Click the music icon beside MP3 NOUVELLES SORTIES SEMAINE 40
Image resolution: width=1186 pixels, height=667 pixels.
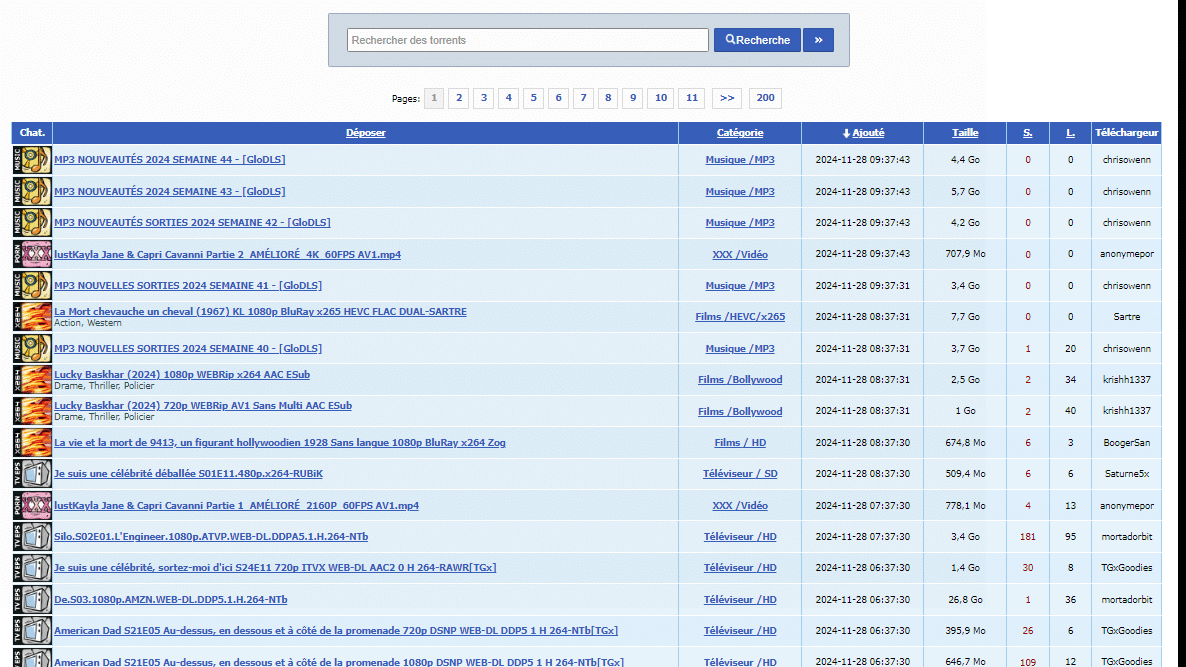(x=32, y=348)
